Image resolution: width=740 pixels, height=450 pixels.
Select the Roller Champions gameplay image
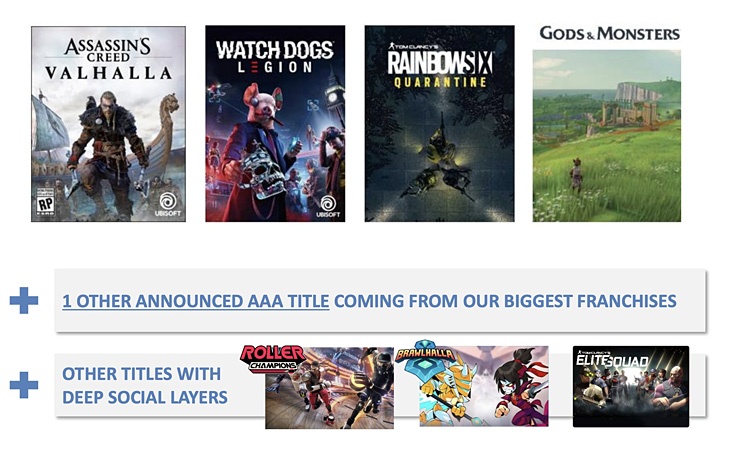[329, 388]
